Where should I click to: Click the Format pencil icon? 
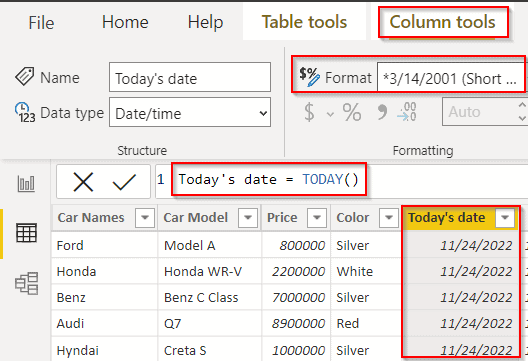[309, 76]
